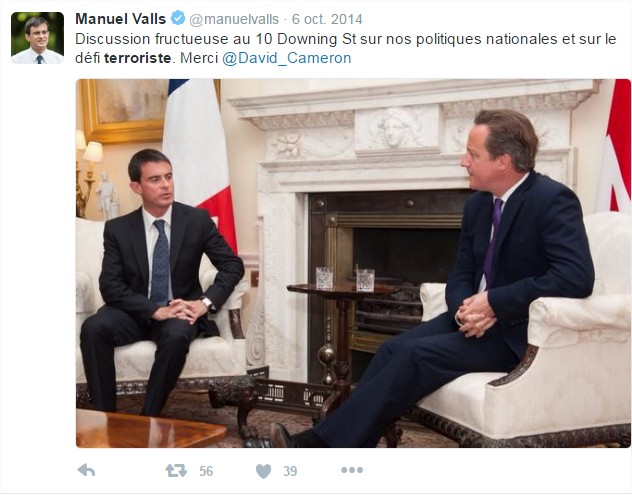This screenshot has width=632, height=495.
Task: Click the bold word terroriste
Action: pos(137,58)
